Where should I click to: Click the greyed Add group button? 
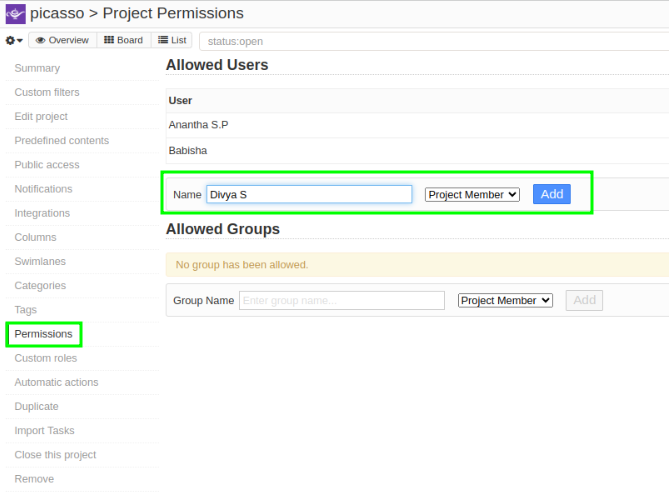(x=584, y=300)
